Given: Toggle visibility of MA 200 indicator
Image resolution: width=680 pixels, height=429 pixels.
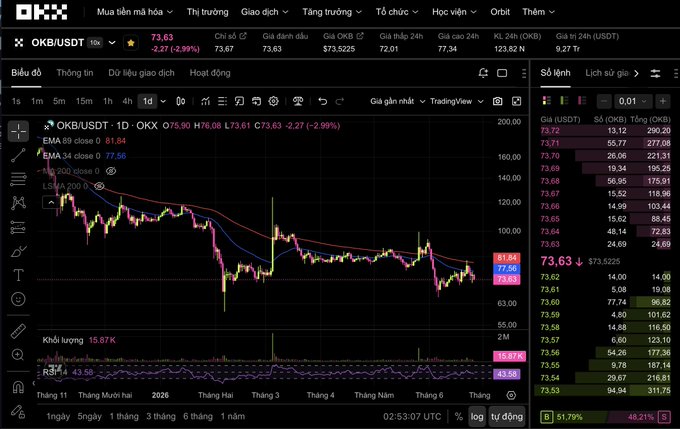Looking at the screenshot, I should 111,171.
